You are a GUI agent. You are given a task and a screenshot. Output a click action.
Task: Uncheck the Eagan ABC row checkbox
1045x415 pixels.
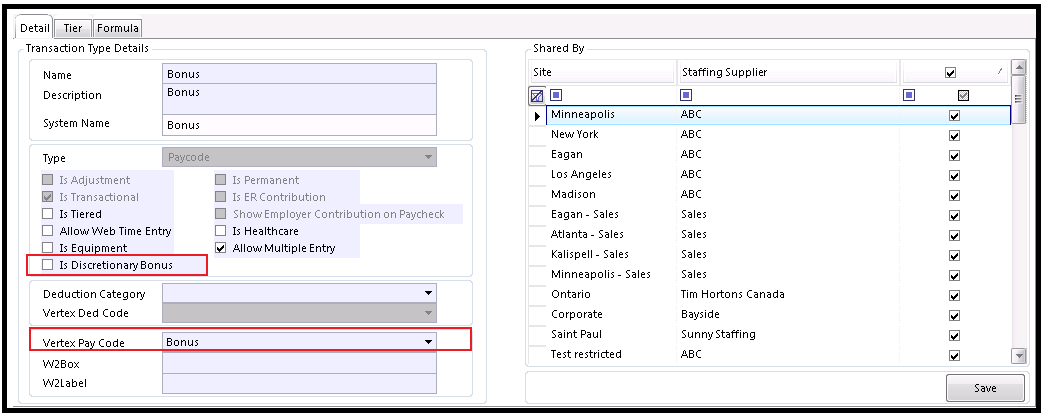click(954, 155)
